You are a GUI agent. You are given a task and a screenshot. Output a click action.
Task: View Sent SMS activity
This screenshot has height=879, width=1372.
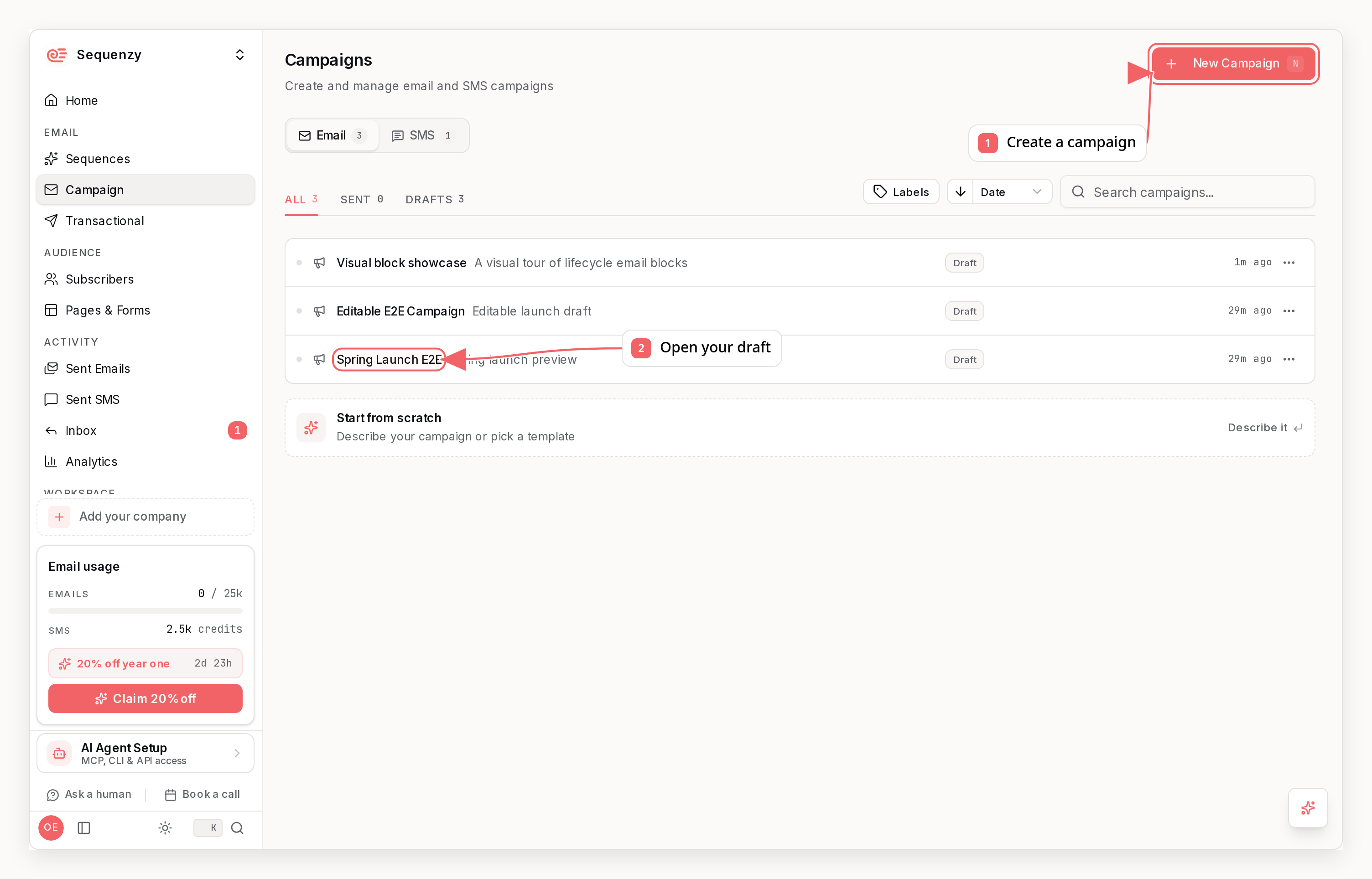pos(145,399)
